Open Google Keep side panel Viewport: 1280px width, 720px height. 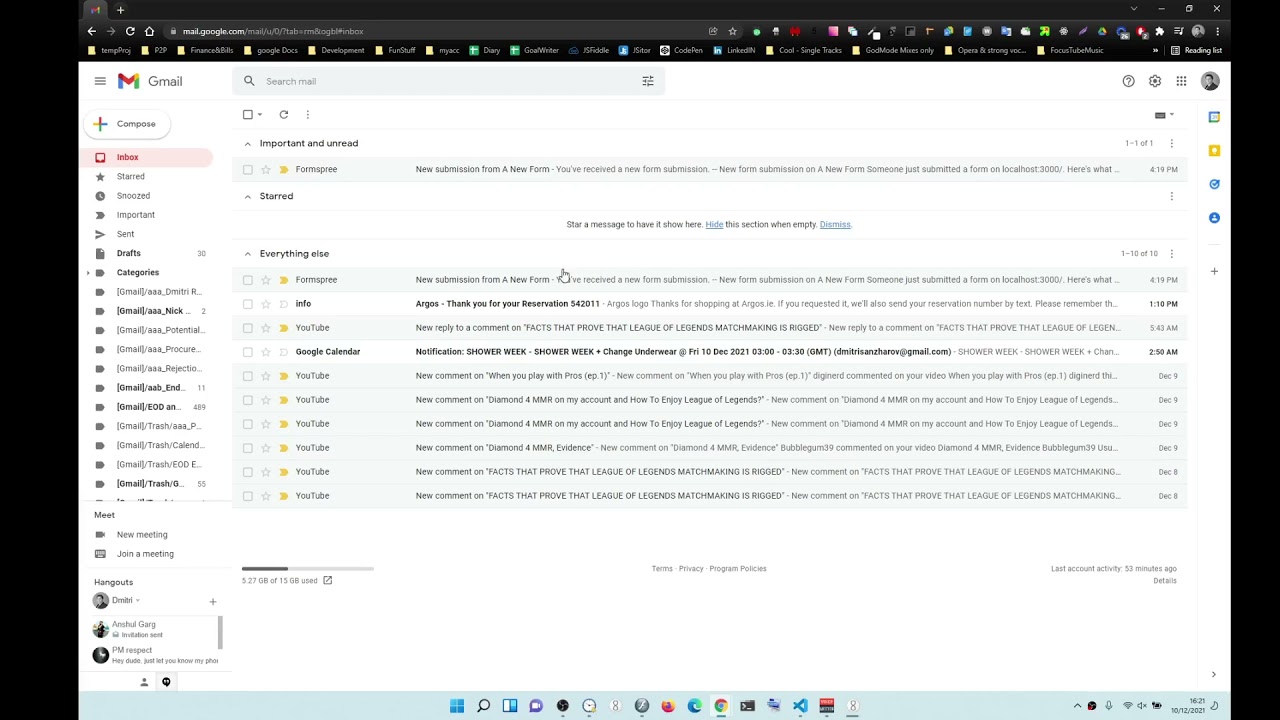coord(1214,151)
